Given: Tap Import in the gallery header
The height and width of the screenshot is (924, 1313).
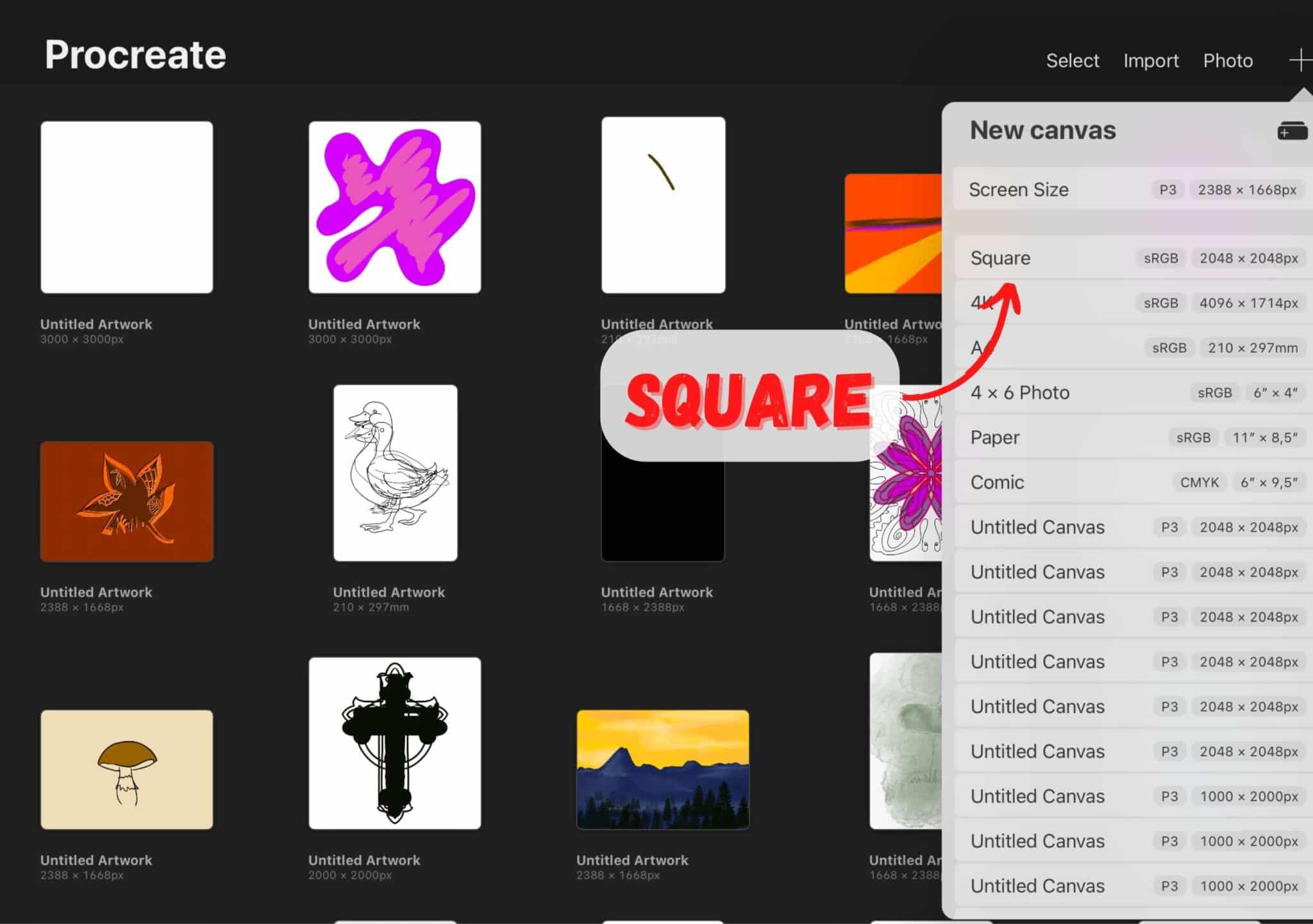Looking at the screenshot, I should (1151, 60).
